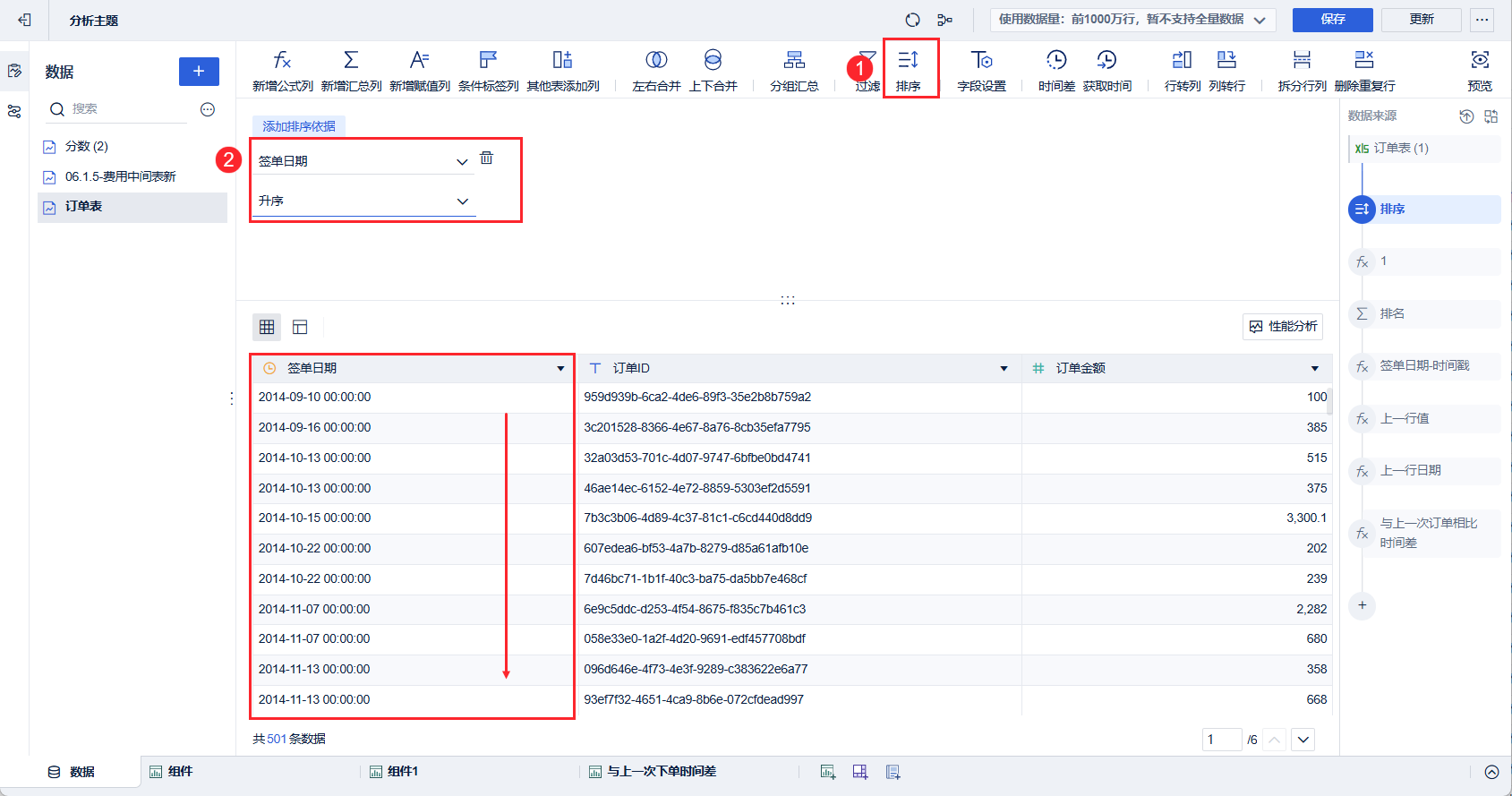Click the 新增赋值列 tool
This screenshot has height=796, width=1512.
420,71
